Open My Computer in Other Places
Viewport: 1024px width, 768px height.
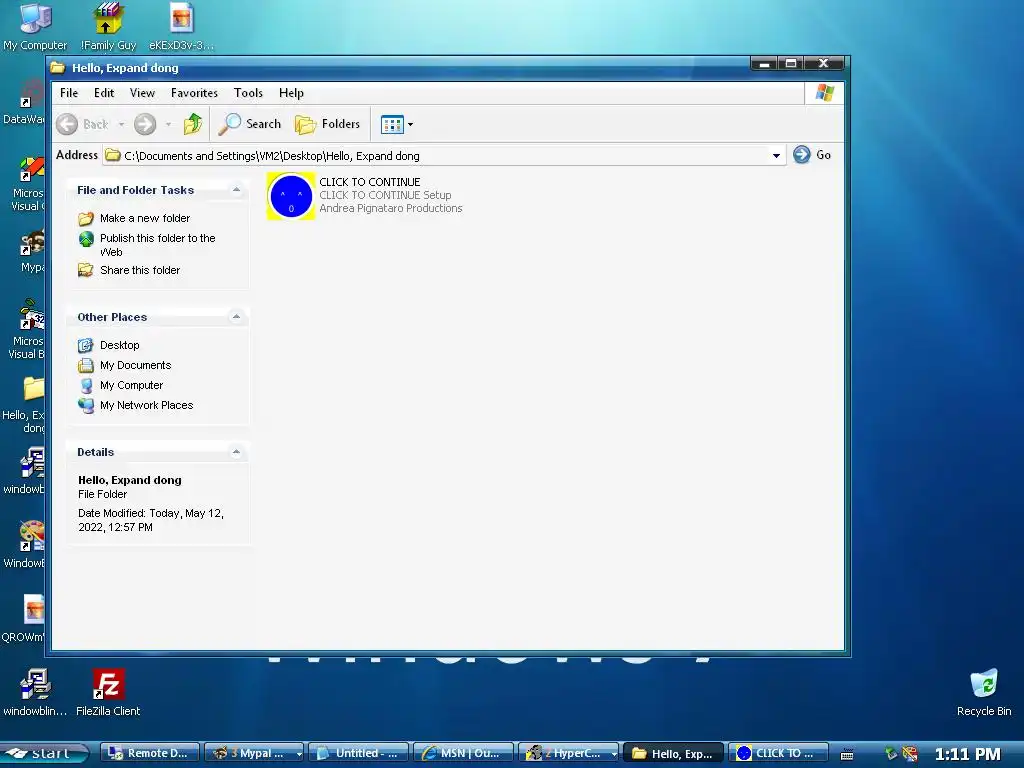pyautogui.click(x=120, y=385)
